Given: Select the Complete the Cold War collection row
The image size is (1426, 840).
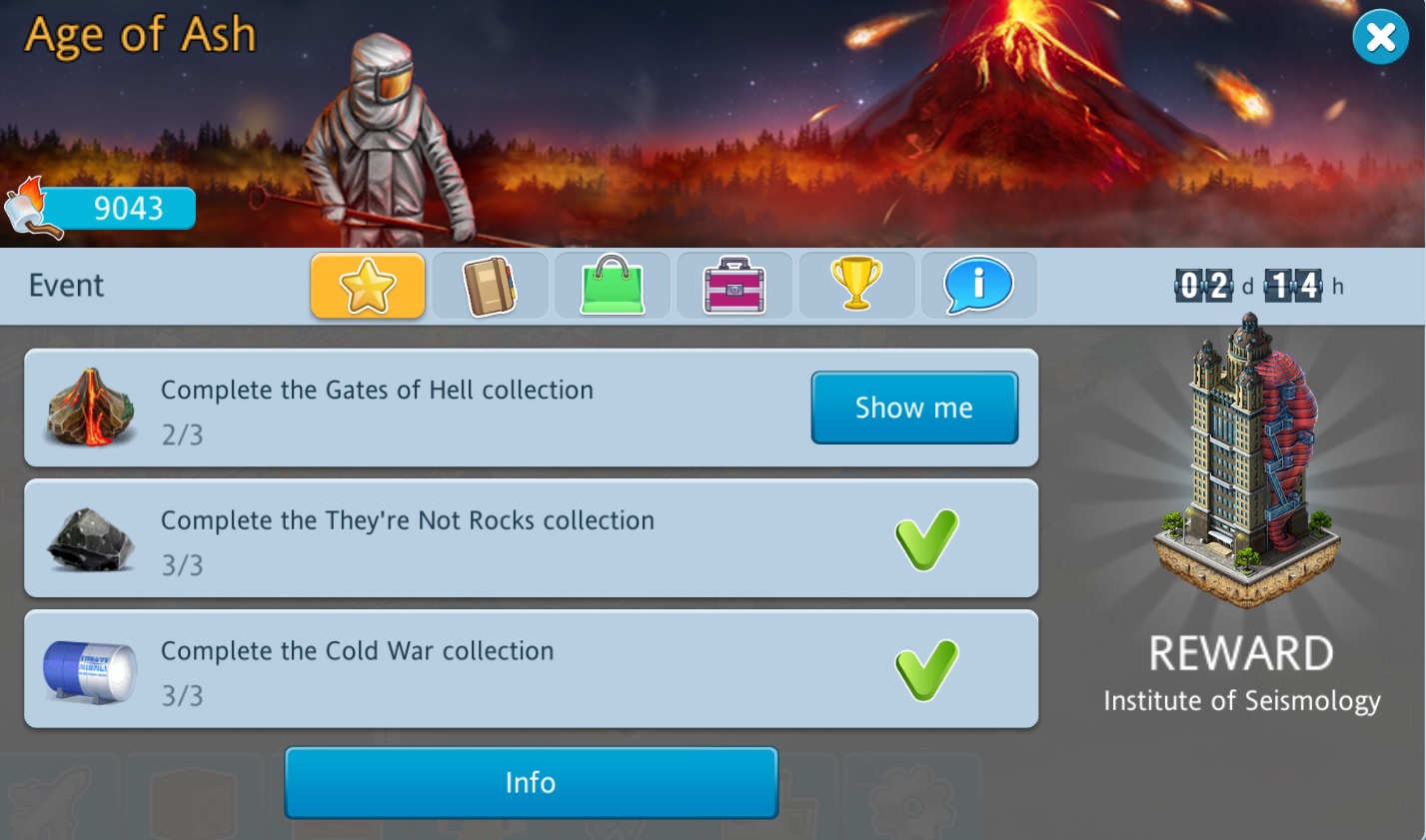Looking at the screenshot, I should pos(532,669).
